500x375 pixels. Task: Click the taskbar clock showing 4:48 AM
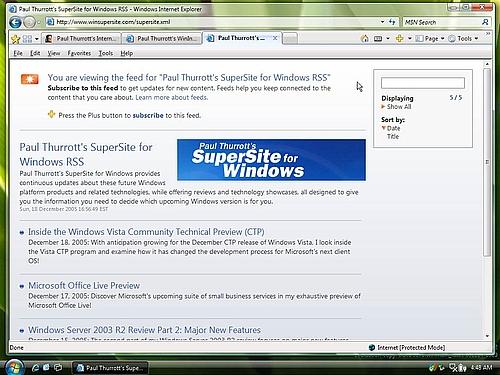481,367
